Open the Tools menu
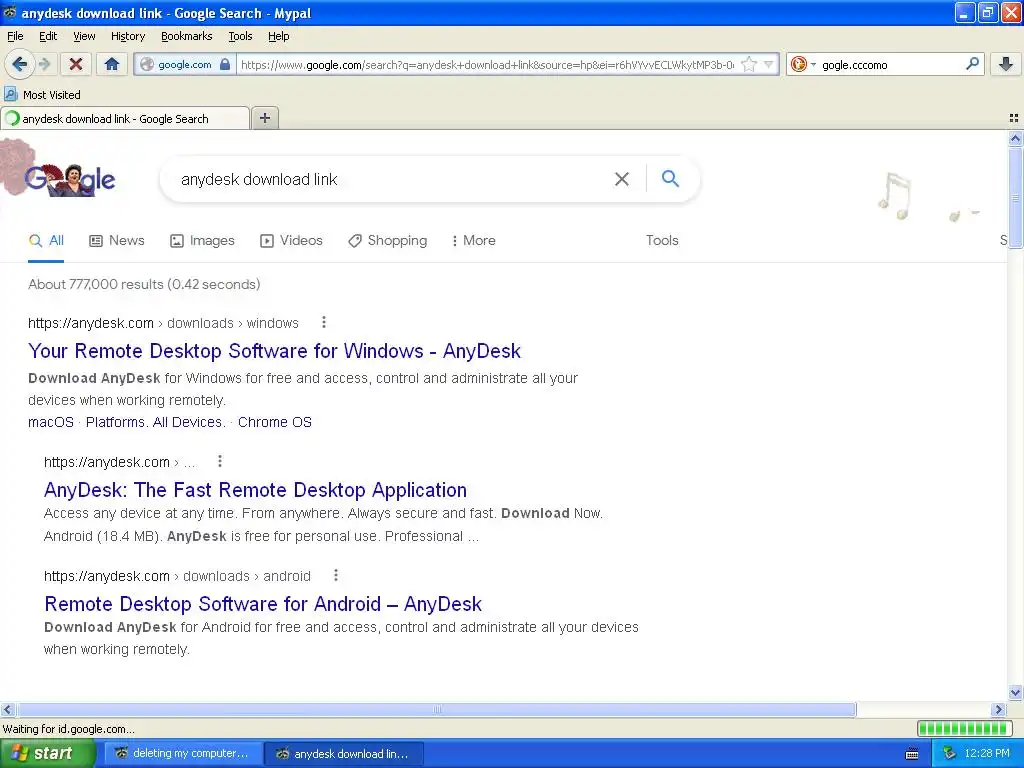 tap(240, 36)
